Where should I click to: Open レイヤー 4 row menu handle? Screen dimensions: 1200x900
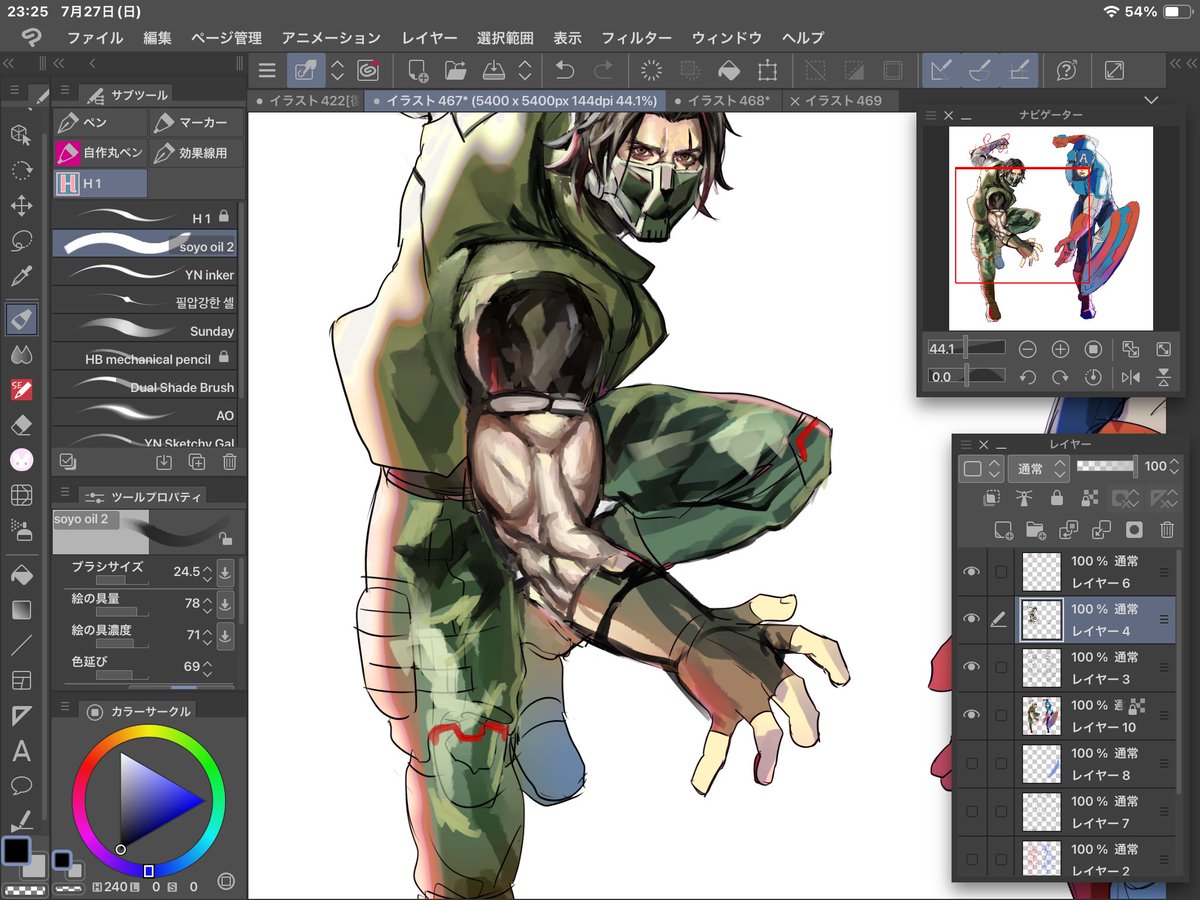point(1164,619)
